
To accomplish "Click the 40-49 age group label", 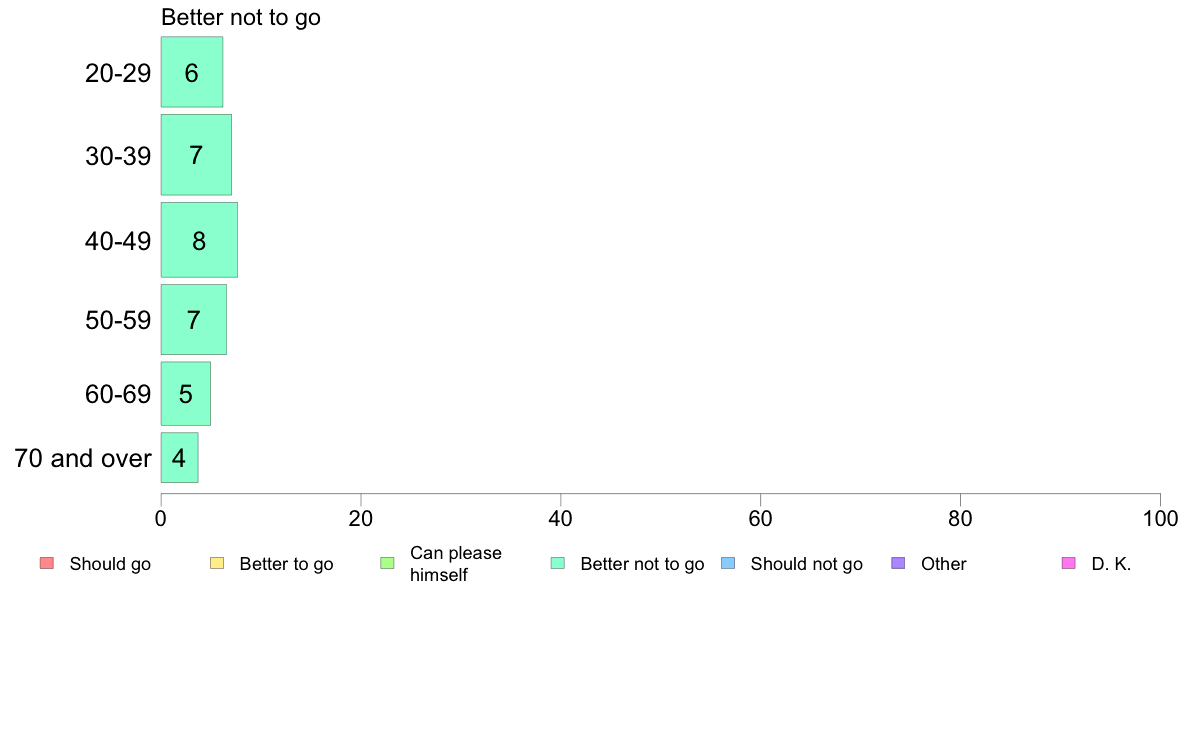I will pyautogui.click(x=118, y=241).
